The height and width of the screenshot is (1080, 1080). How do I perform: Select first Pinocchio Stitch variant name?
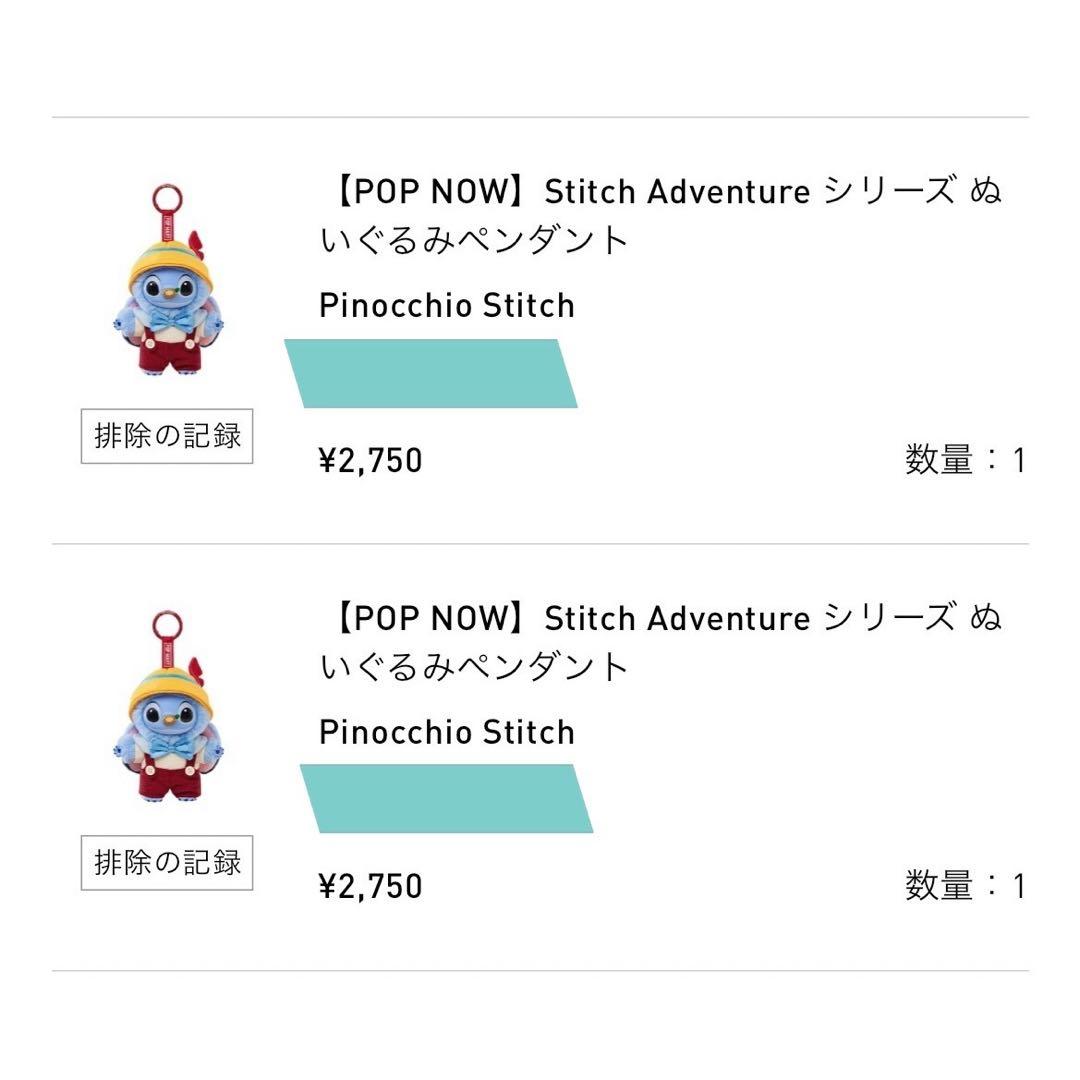point(446,306)
